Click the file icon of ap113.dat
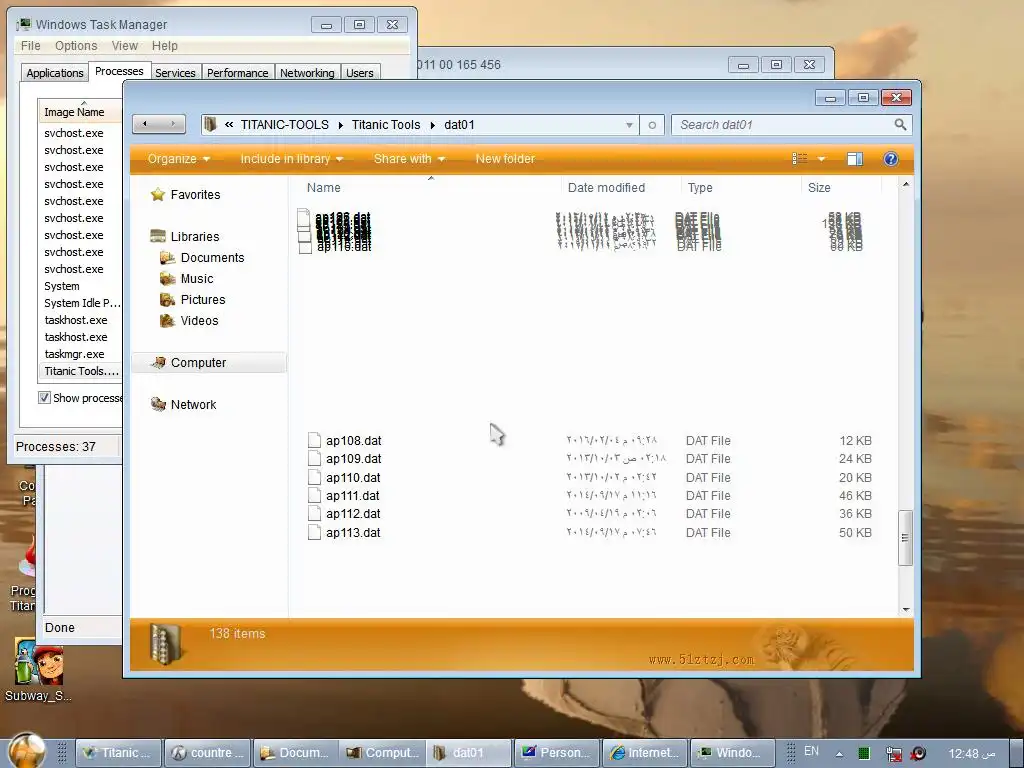The width and height of the screenshot is (1024, 768). coord(314,532)
